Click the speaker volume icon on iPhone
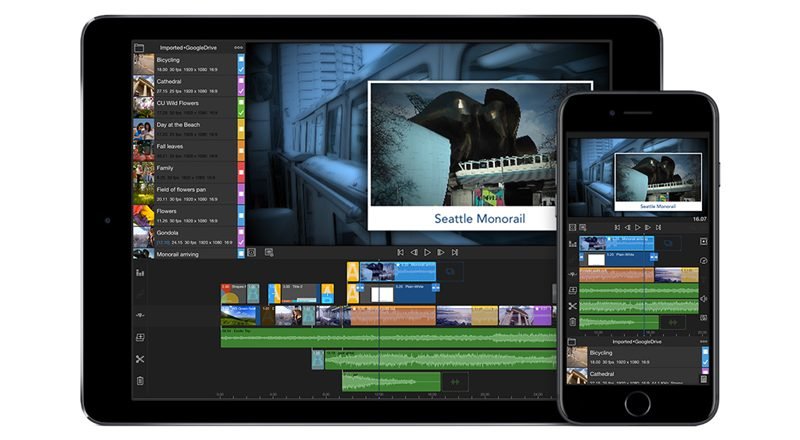 [704, 299]
